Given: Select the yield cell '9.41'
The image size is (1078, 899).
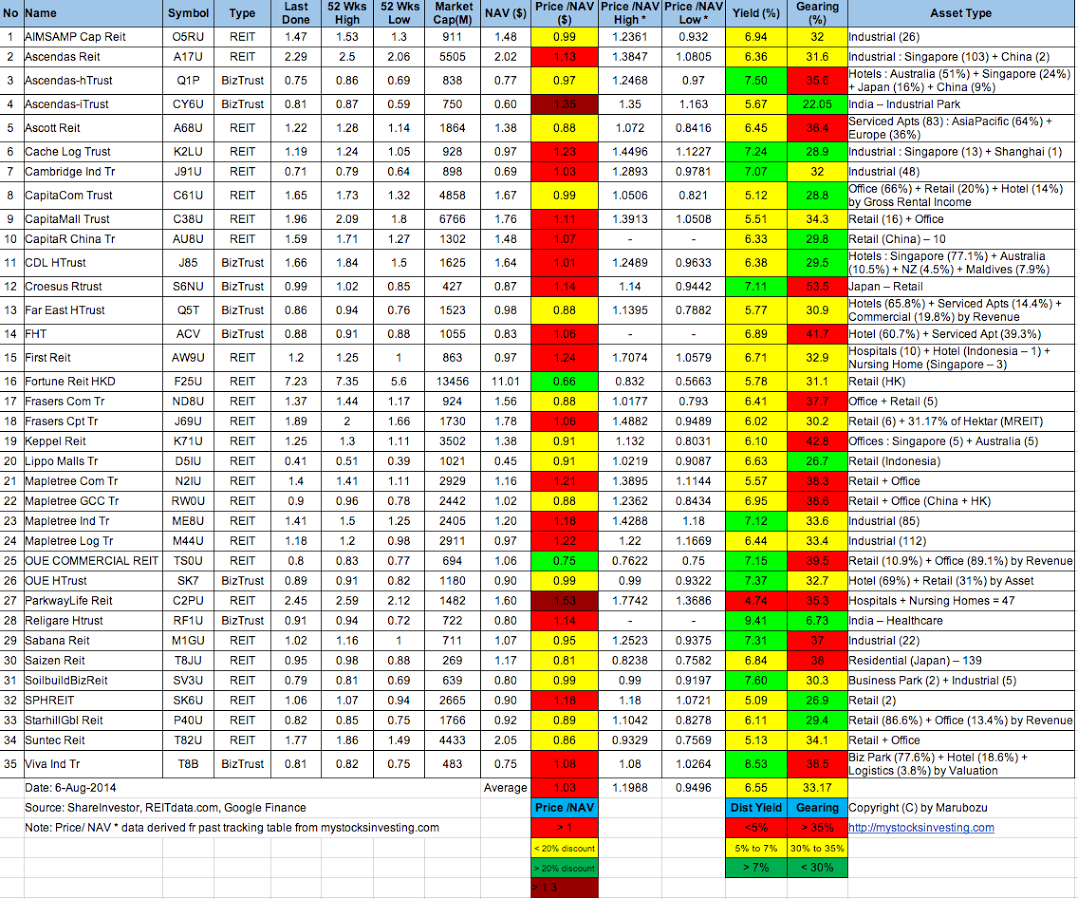Looking at the screenshot, I should pos(756,621).
